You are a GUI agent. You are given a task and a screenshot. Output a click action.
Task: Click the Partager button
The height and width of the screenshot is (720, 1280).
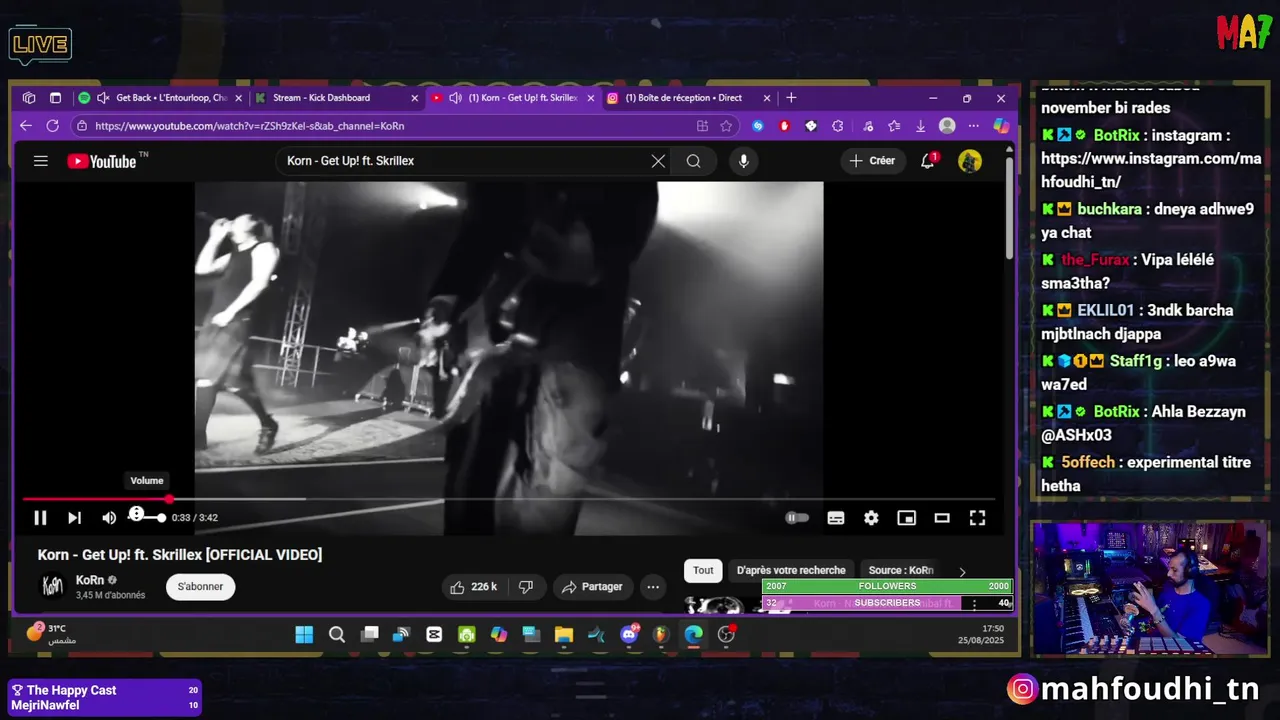pyautogui.click(x=592, y=587)
